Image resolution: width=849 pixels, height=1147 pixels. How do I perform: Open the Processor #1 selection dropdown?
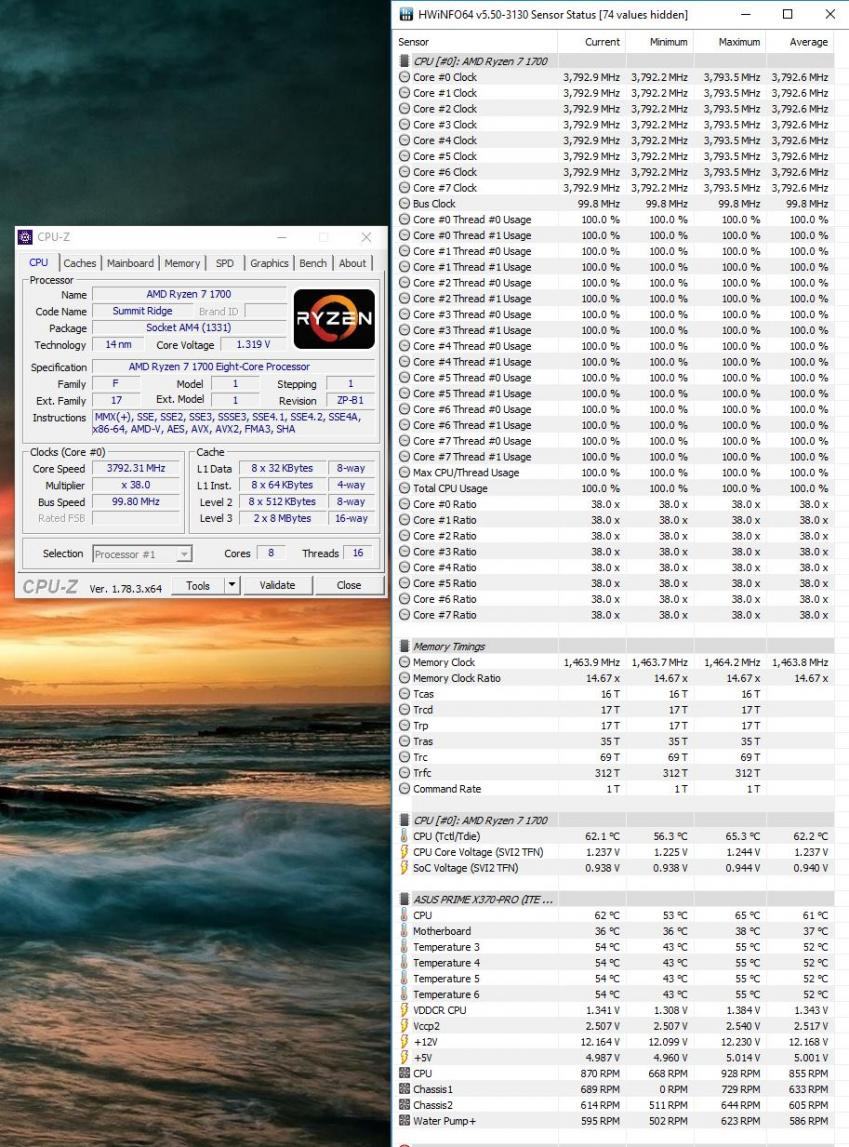tap(142, 554)
